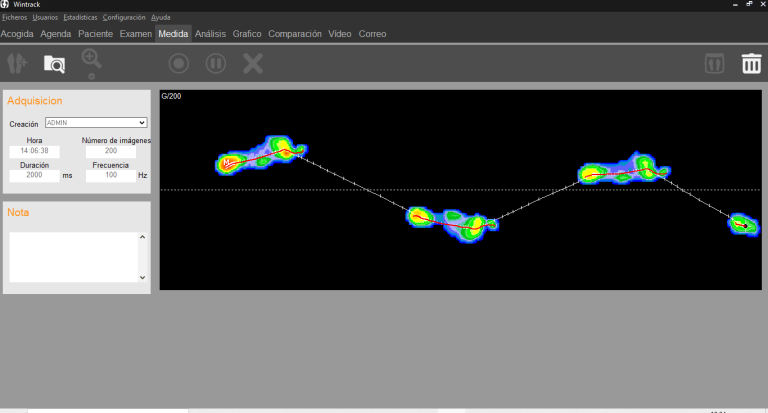Select the Comparación tab

tap(295, 34)
